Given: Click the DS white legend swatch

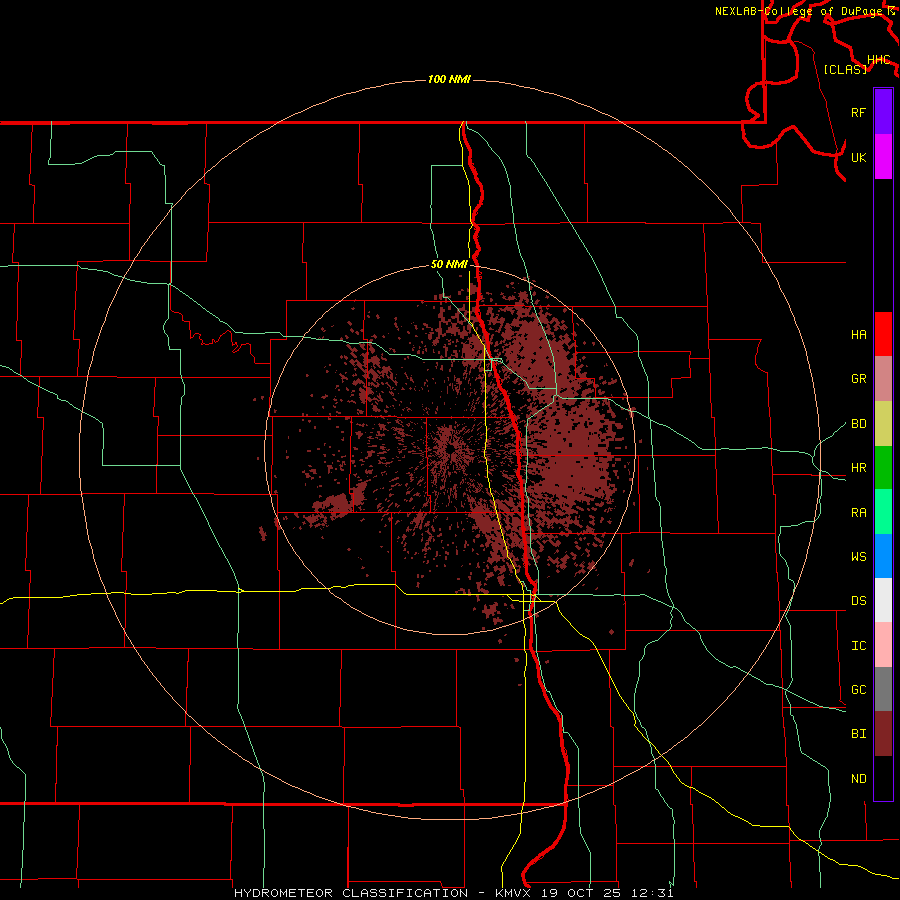Looking at the screenshot, I should click(883, 600).
